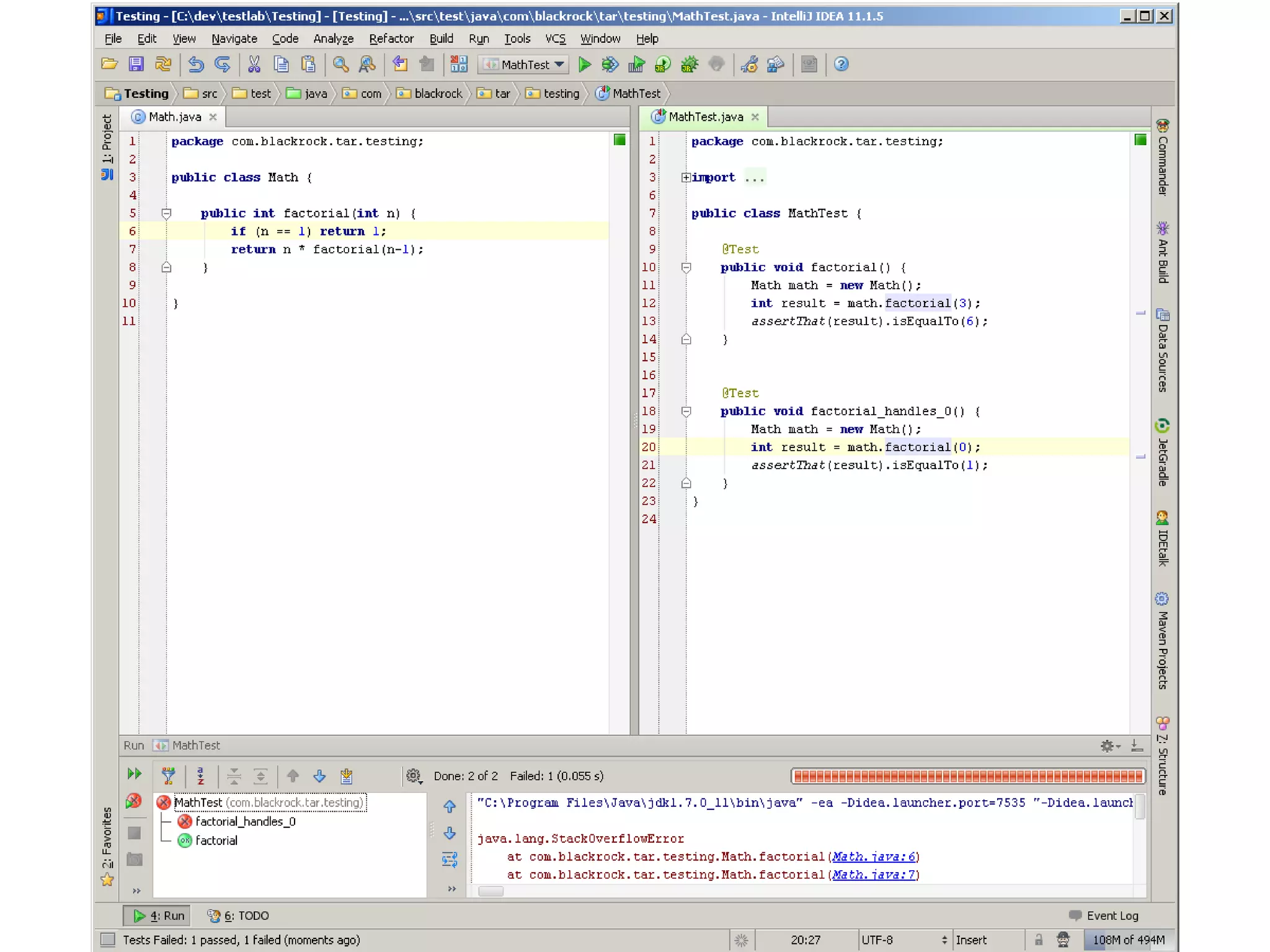Expand the folded import statements
The width and height of the screenshot is (1270, 952).
point(685,178)
